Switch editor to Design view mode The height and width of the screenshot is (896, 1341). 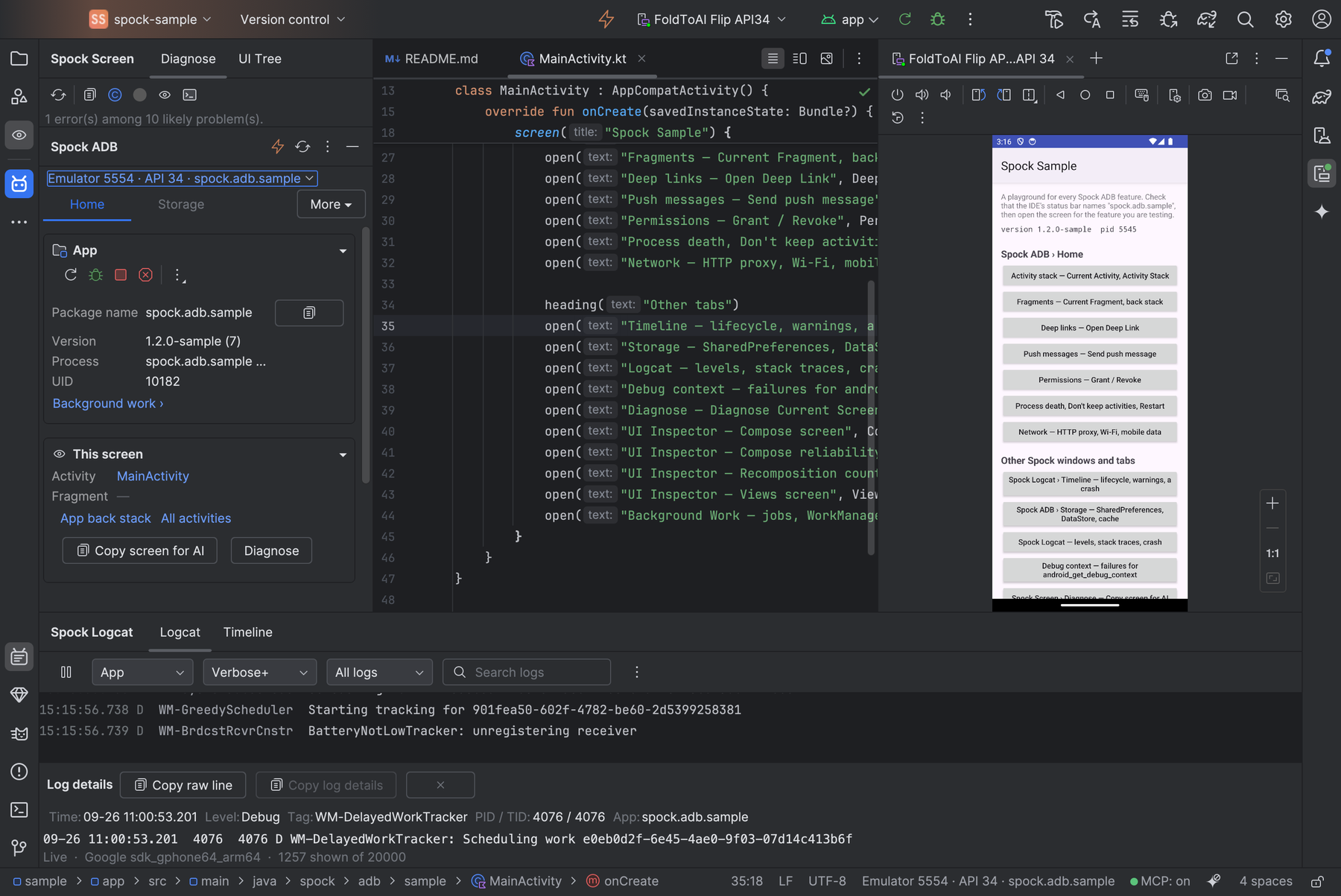point(826,58)
